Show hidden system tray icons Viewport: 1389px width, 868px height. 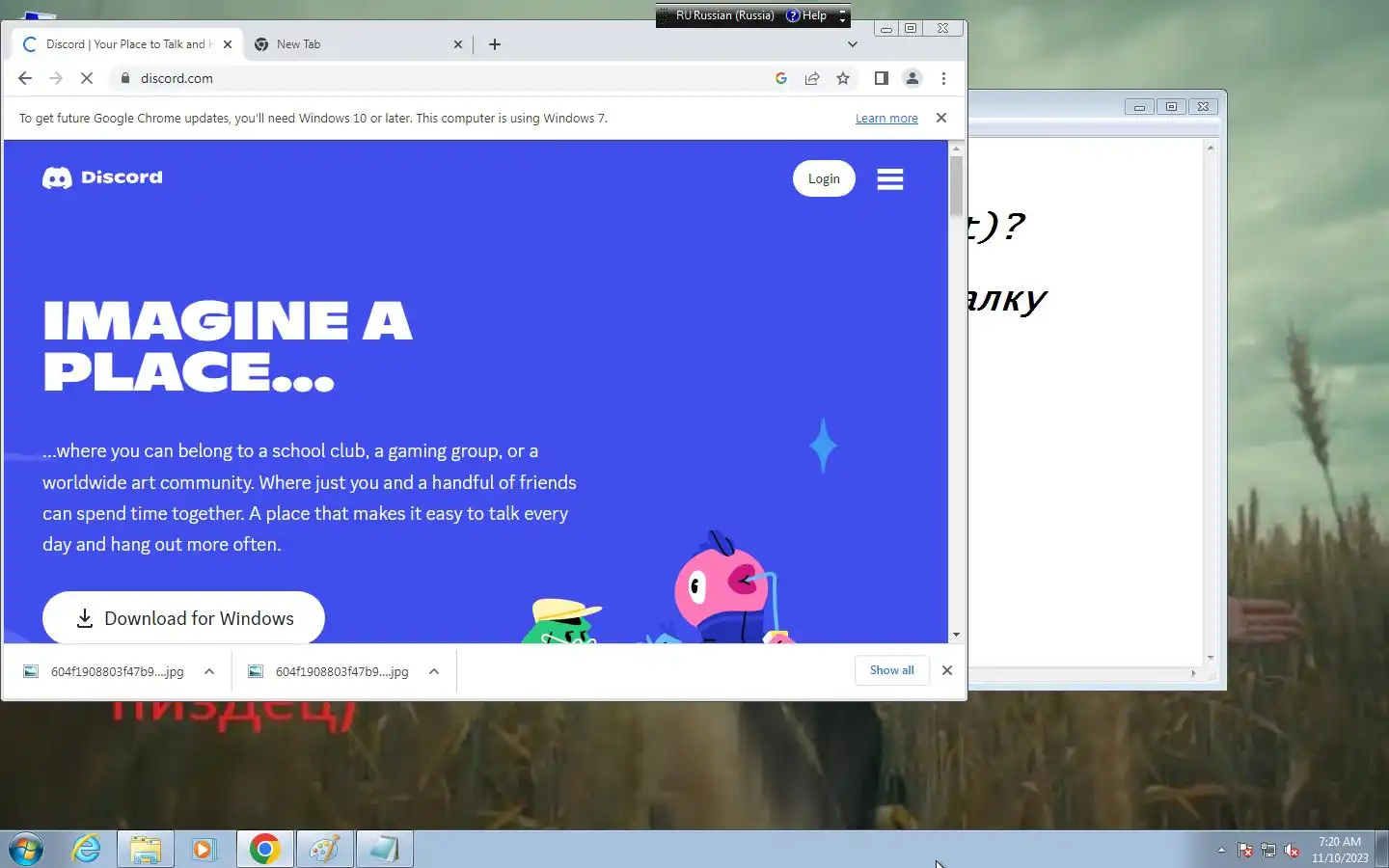point(1221,850)
